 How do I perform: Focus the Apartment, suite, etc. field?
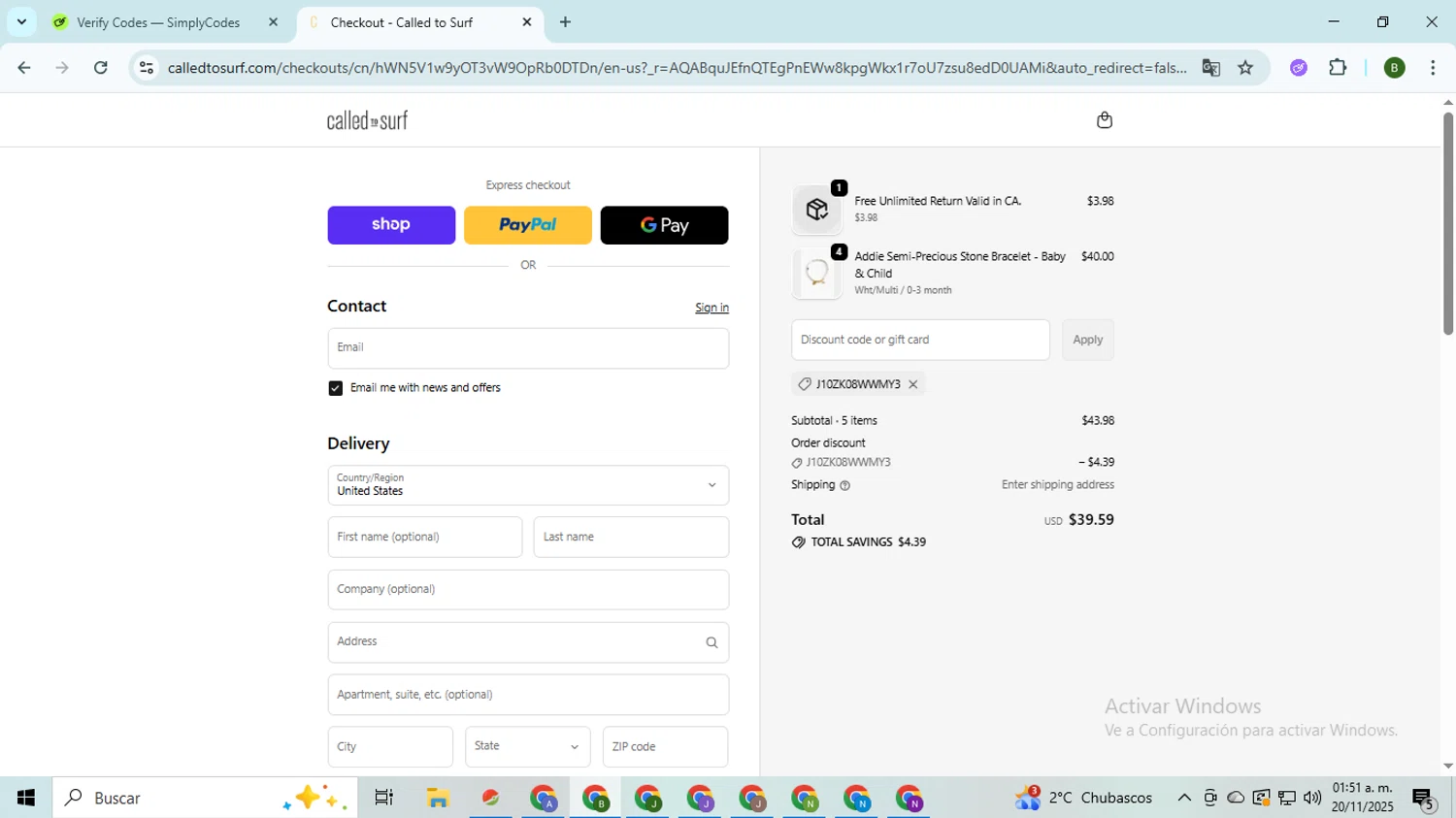(528, 695)
